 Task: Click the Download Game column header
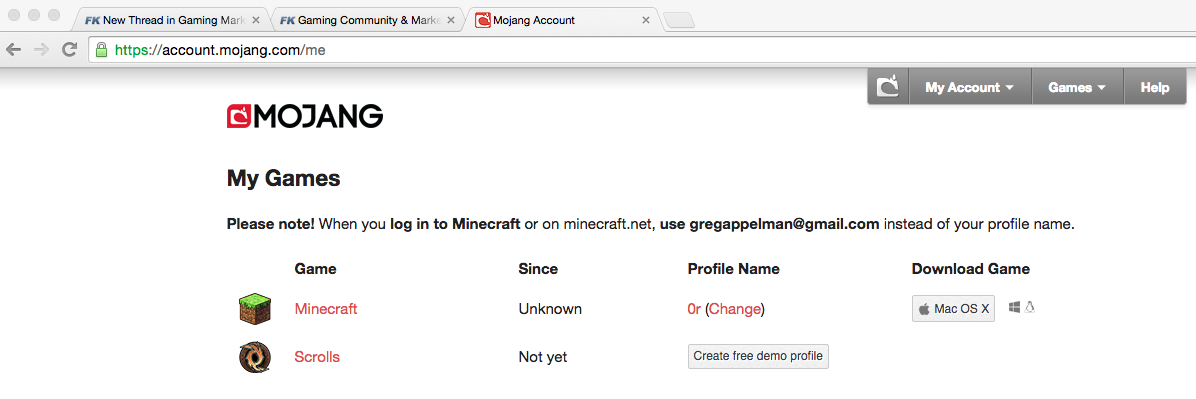[x=971, y=269]
